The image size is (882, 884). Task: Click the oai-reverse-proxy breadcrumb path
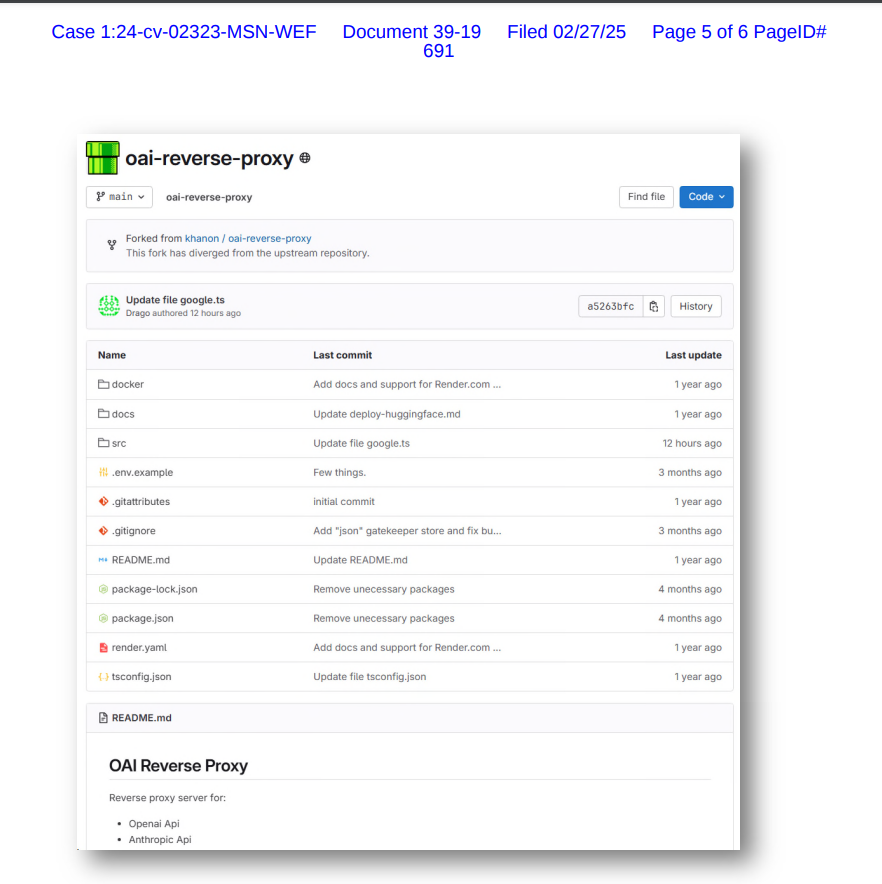click(x=209, y=197)
